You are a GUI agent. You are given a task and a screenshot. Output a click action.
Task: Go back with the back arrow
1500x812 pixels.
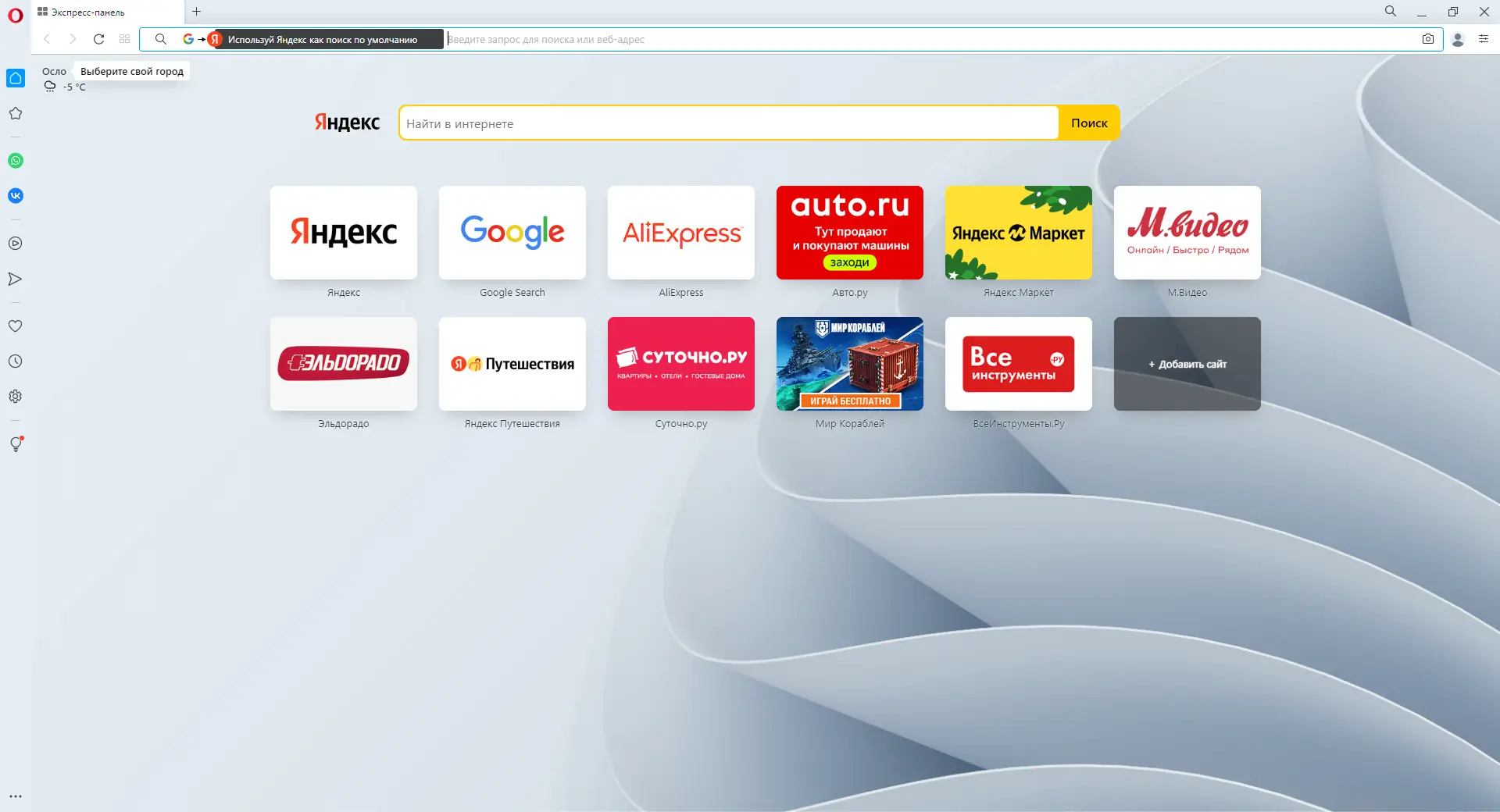(47, 39)
